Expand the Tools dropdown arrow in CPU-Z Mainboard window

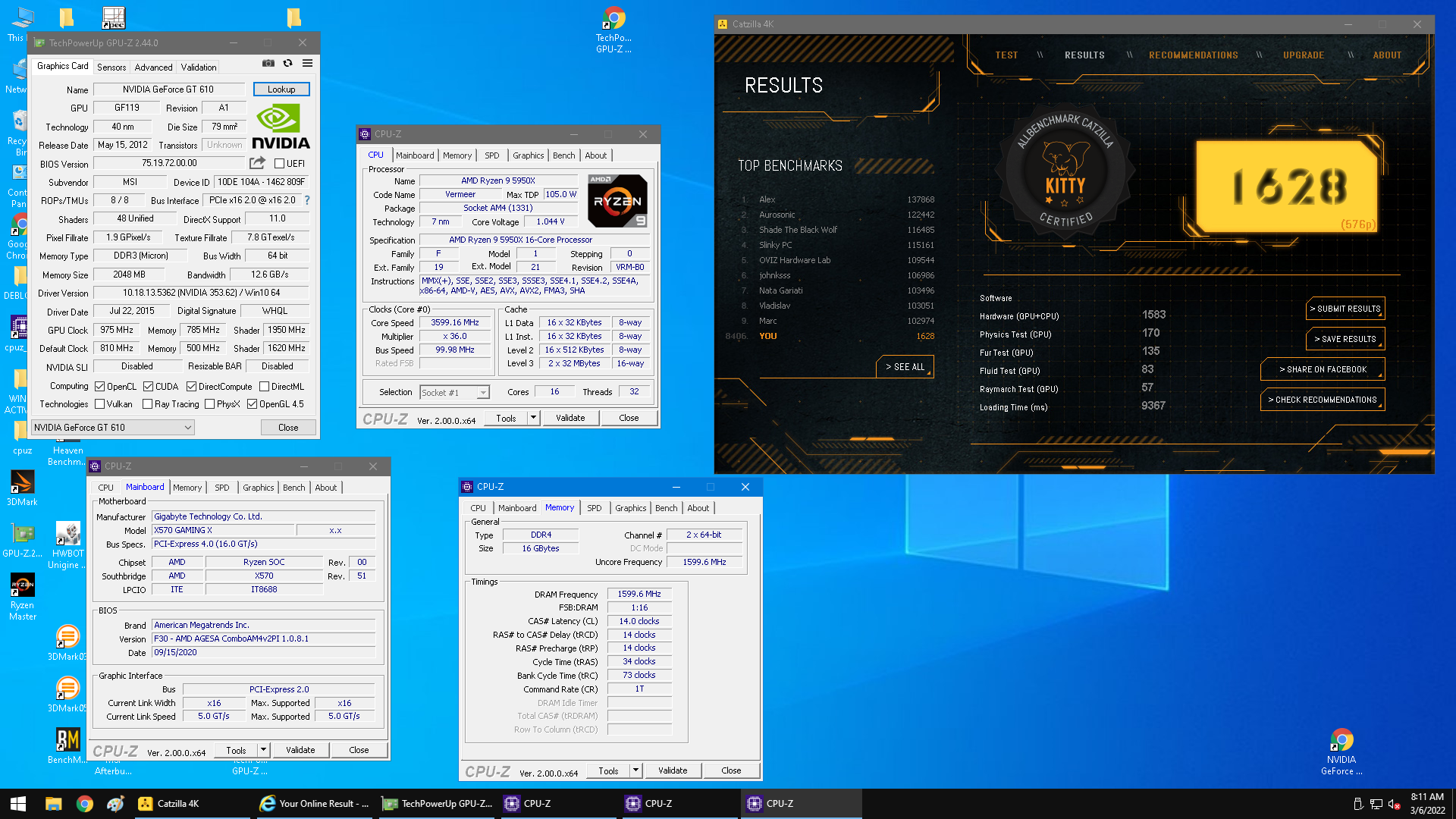(263, 750)
